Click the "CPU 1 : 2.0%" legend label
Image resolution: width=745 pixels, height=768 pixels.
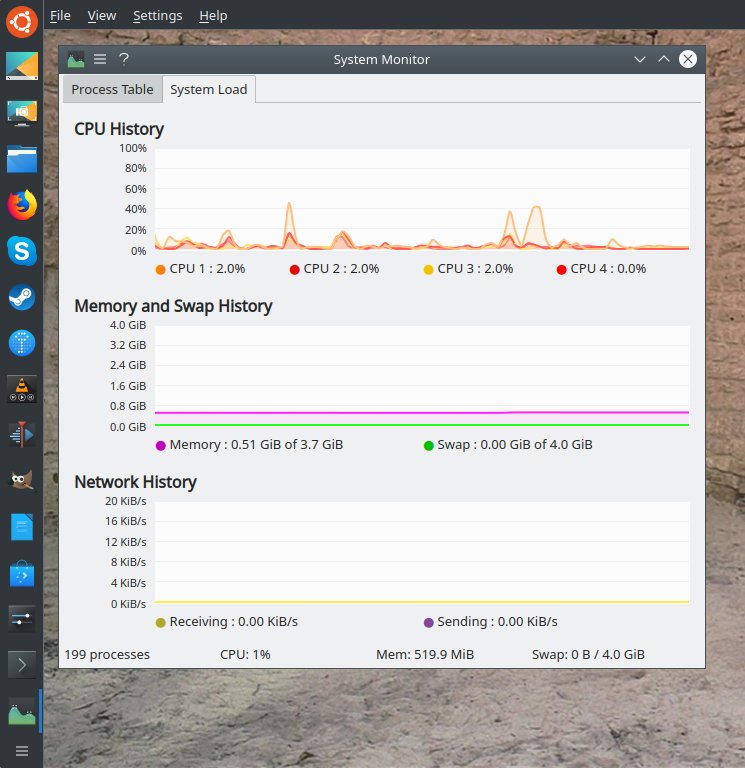207,269
